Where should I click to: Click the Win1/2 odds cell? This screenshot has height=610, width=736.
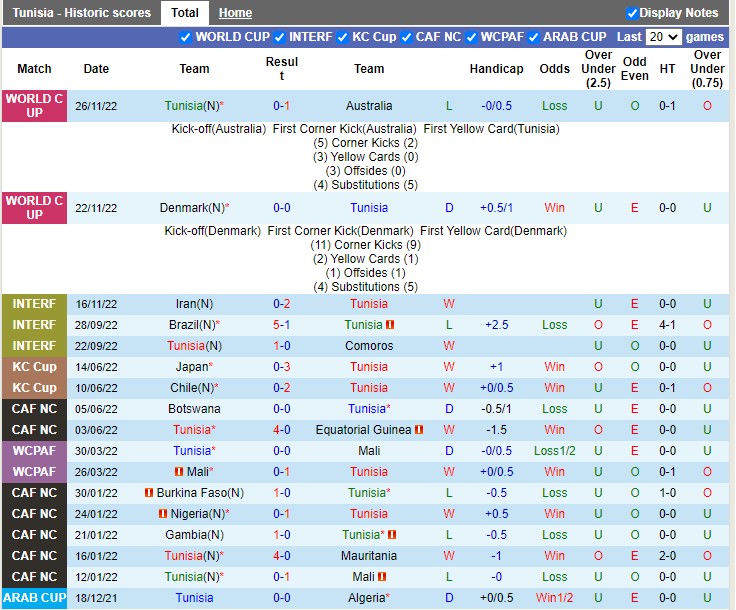click(554, 598)
